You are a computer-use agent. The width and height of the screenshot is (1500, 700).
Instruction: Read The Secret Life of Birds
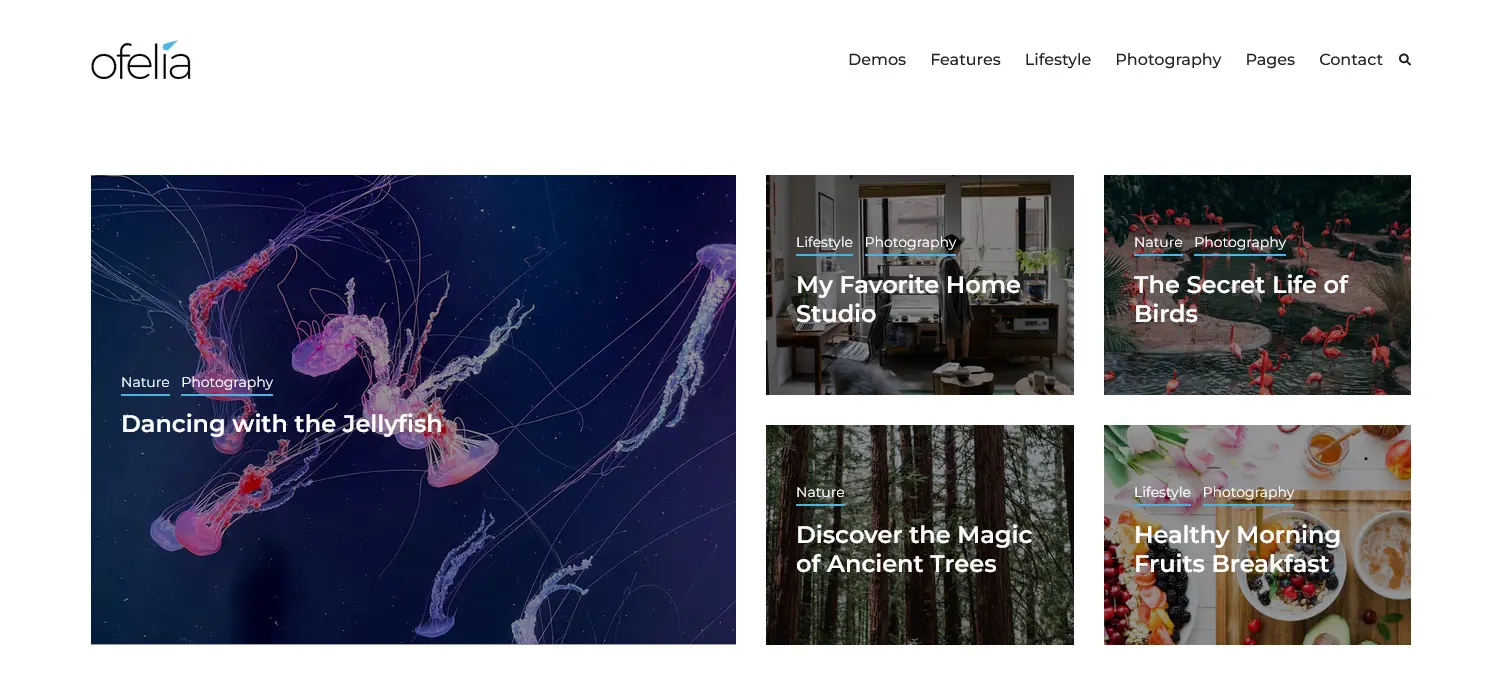(x=1241, y=299)
